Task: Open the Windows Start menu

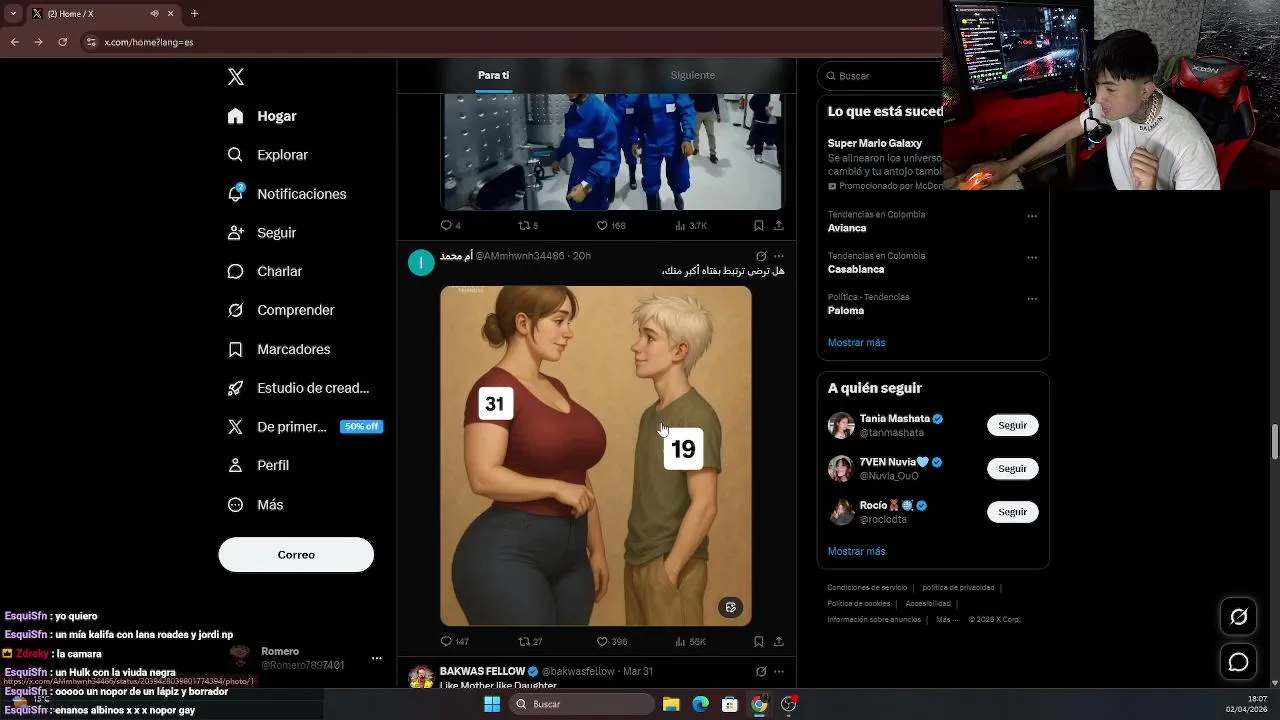Action: (492, 704)
